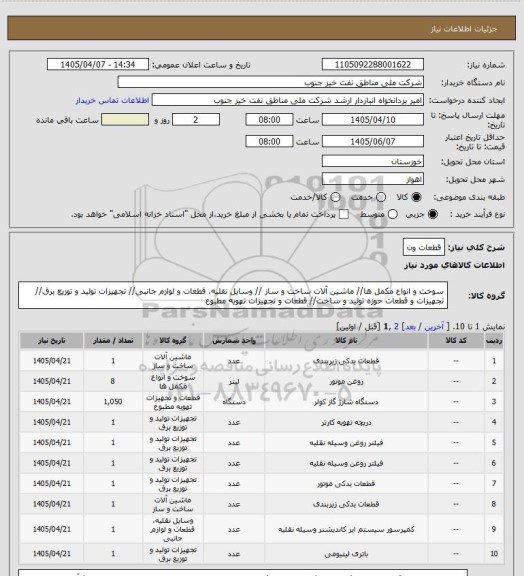Select the خدمت radio button
This screenshot has width=524, height=576.
pos(381,197)
